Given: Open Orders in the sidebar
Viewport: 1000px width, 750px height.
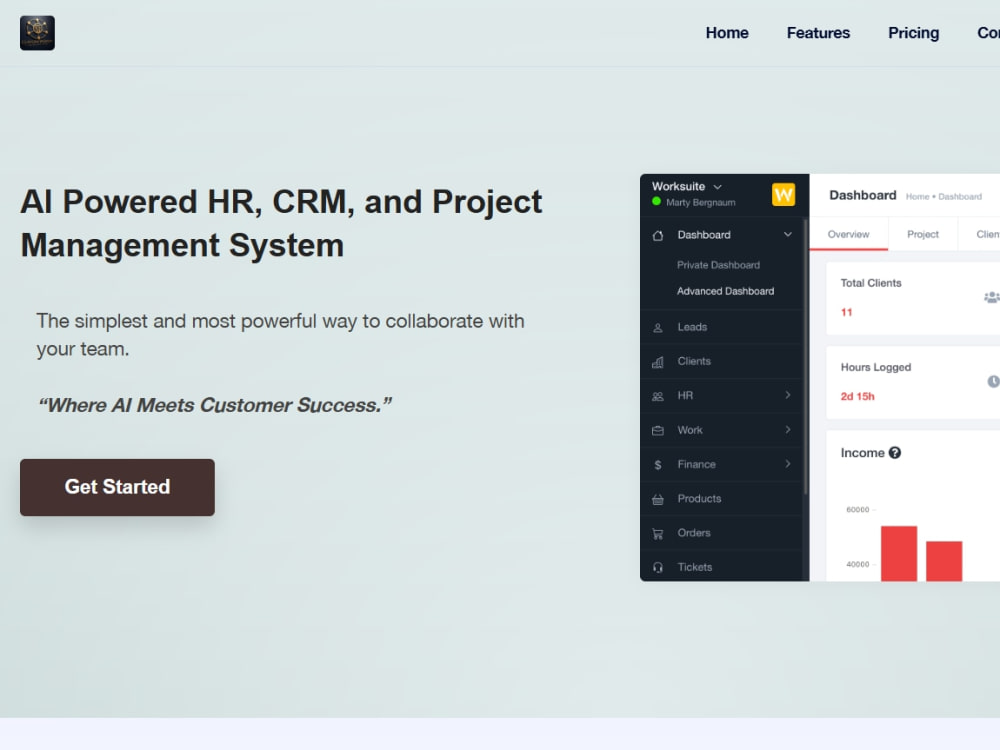Looking at the screenshot, I should pos(694,533).
